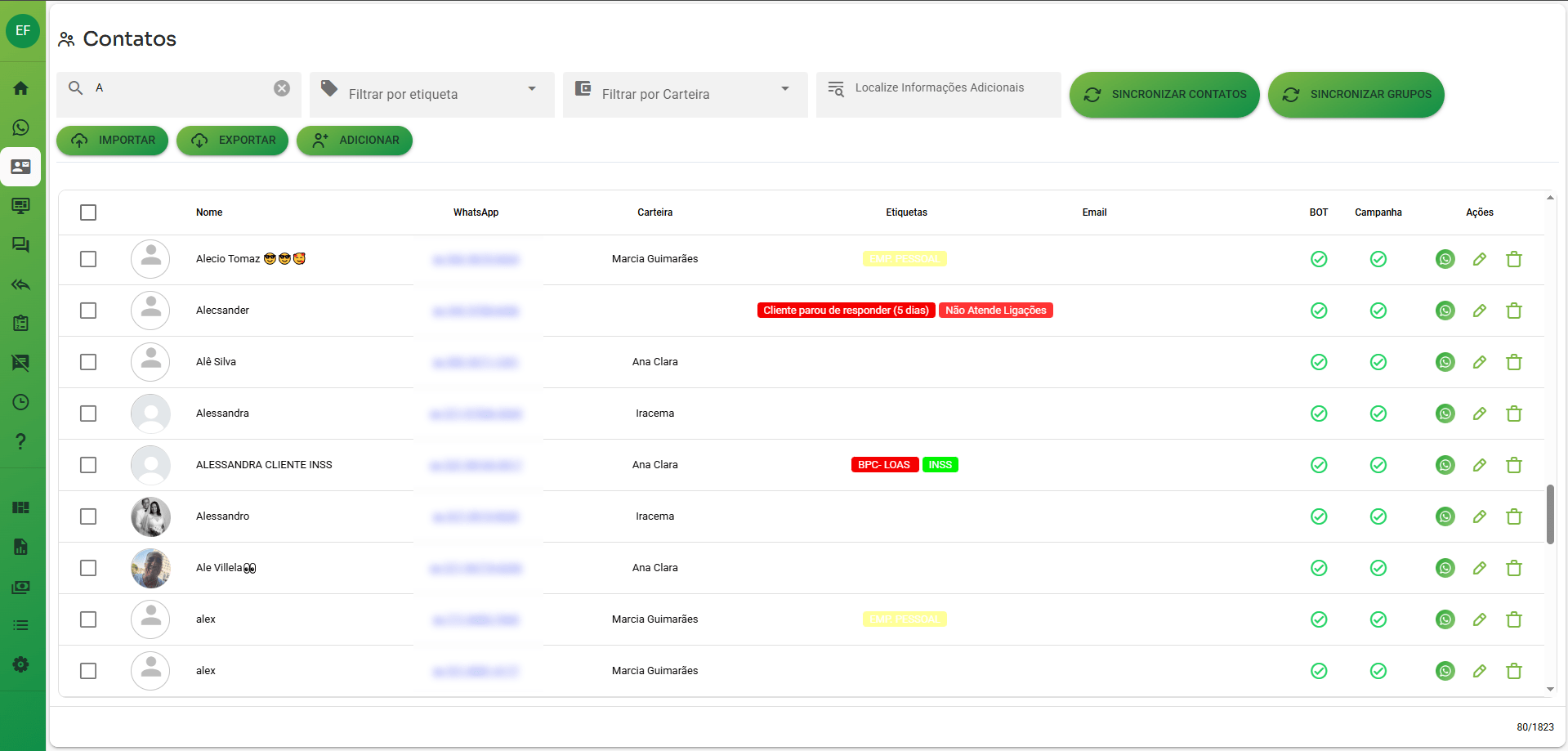Image resolution: width=1568 pixels, height=751 pixels.
Task: Check the box for ALESSANDRA CLIENTE INSS
Action: click(x=88, y=465)
